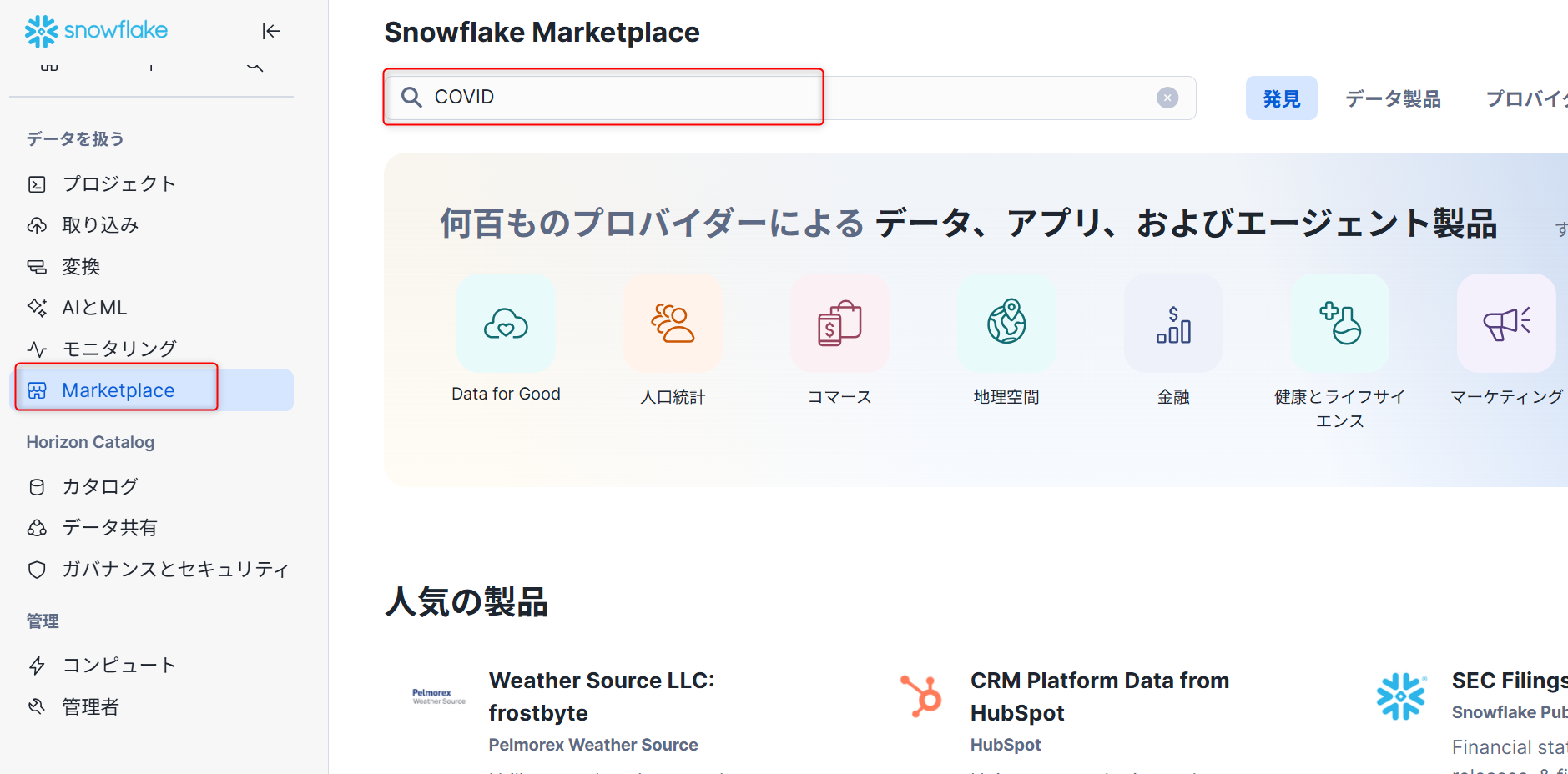Click the AIとML sparkle icon

[x=37, y=308]
